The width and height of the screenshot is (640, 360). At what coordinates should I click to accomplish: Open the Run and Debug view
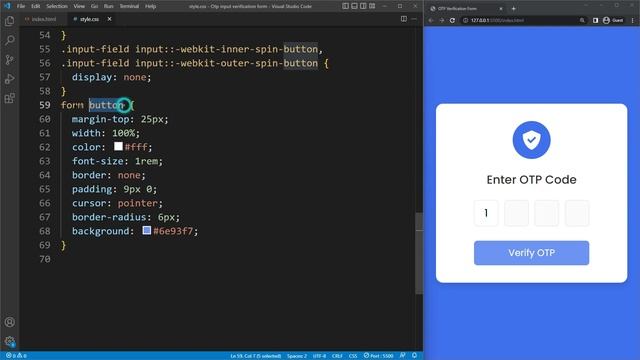click(x=9, y=79)
